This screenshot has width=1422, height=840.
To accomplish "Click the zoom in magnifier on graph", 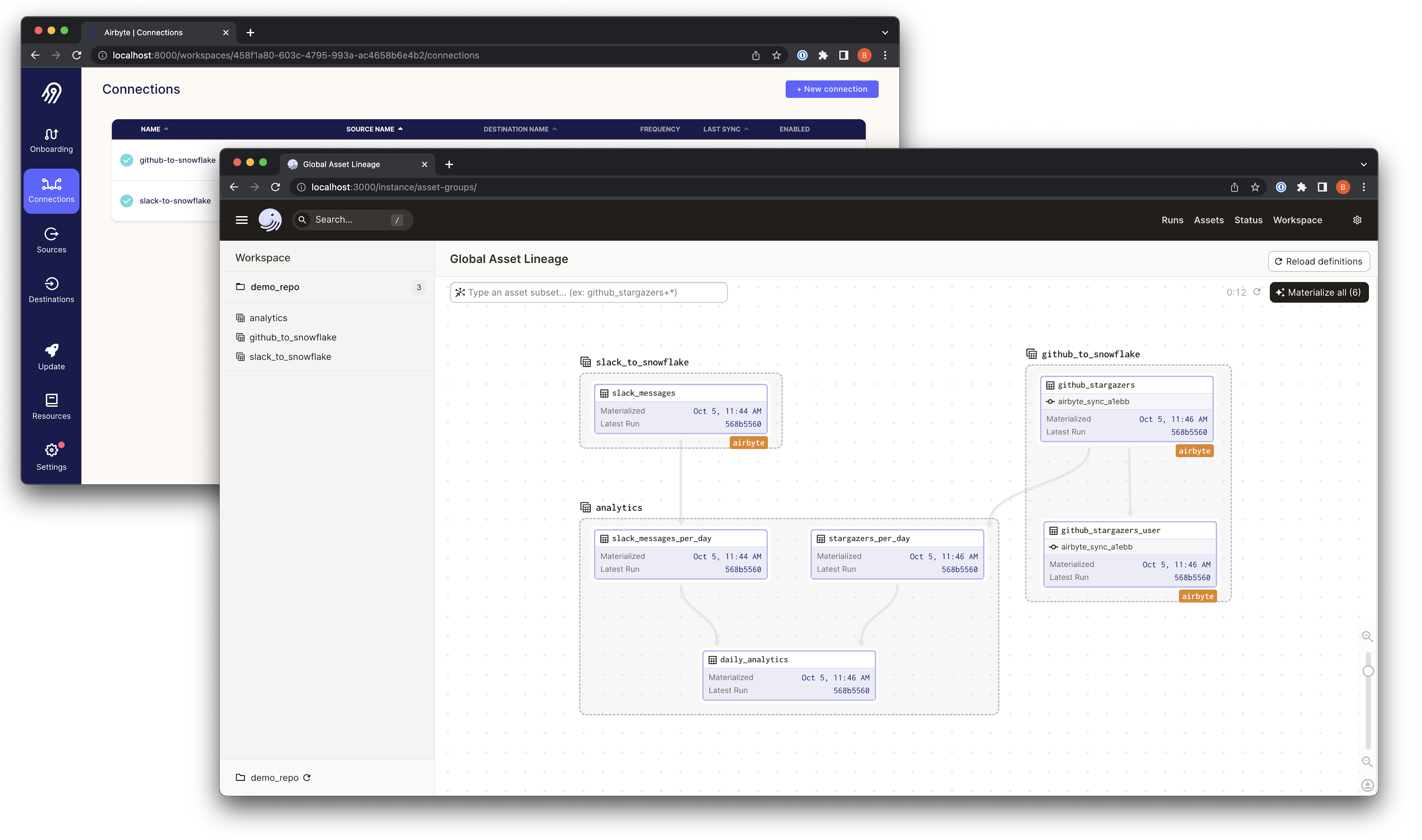I will pos(1366,636).
